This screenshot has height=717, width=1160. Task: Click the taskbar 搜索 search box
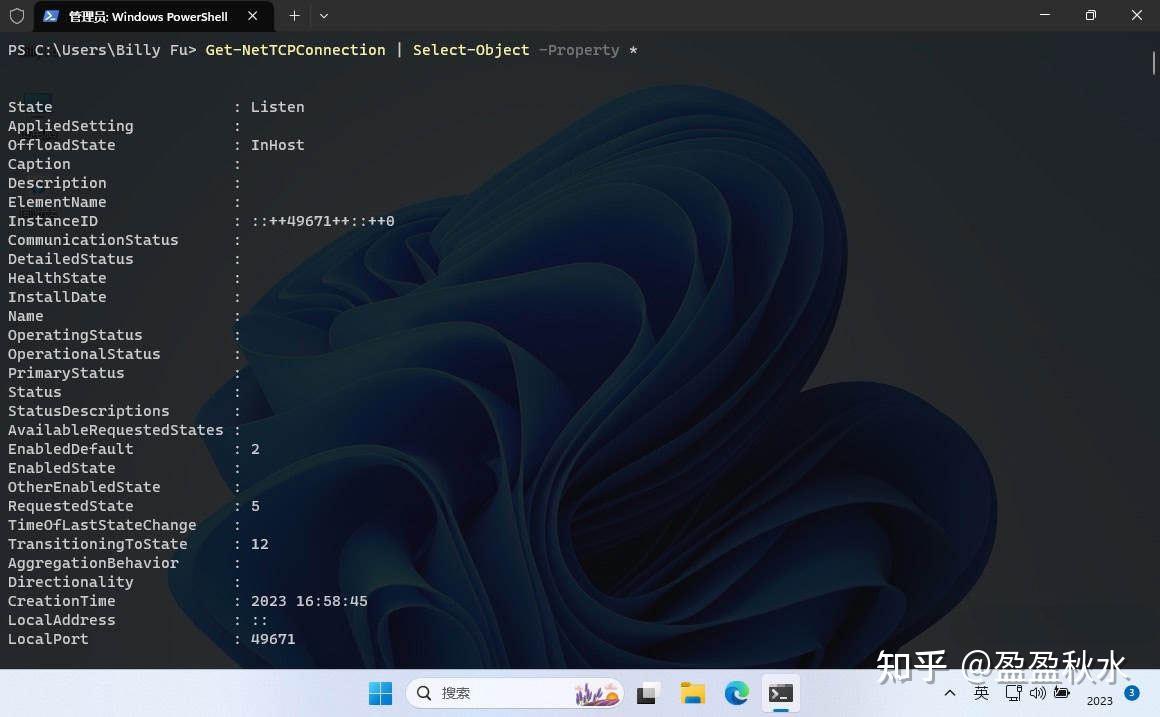coord(514,693)
